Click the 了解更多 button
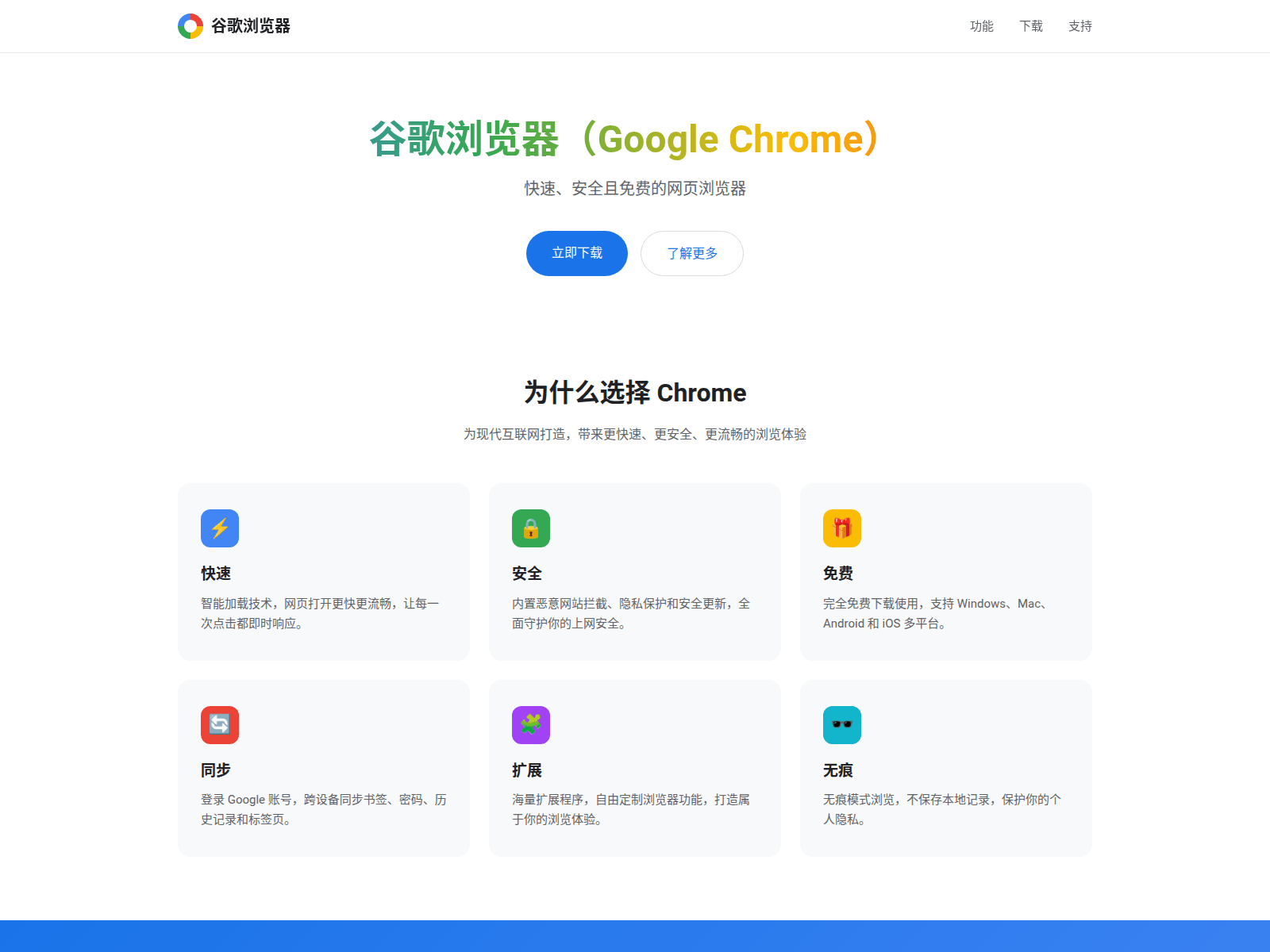 pyautogui.click(x=692, y=253)
